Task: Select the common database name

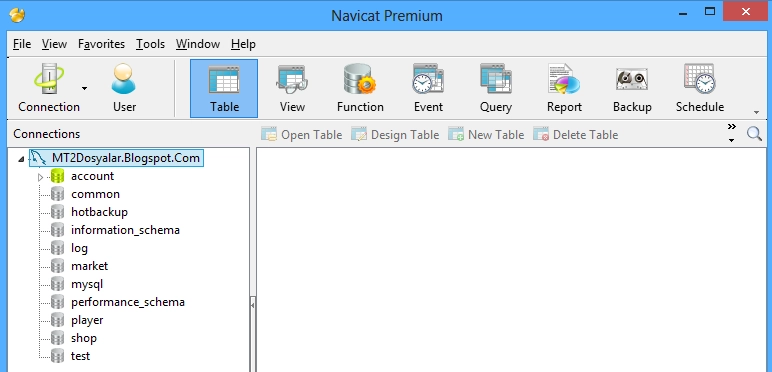Action: (x=95, y=194)
